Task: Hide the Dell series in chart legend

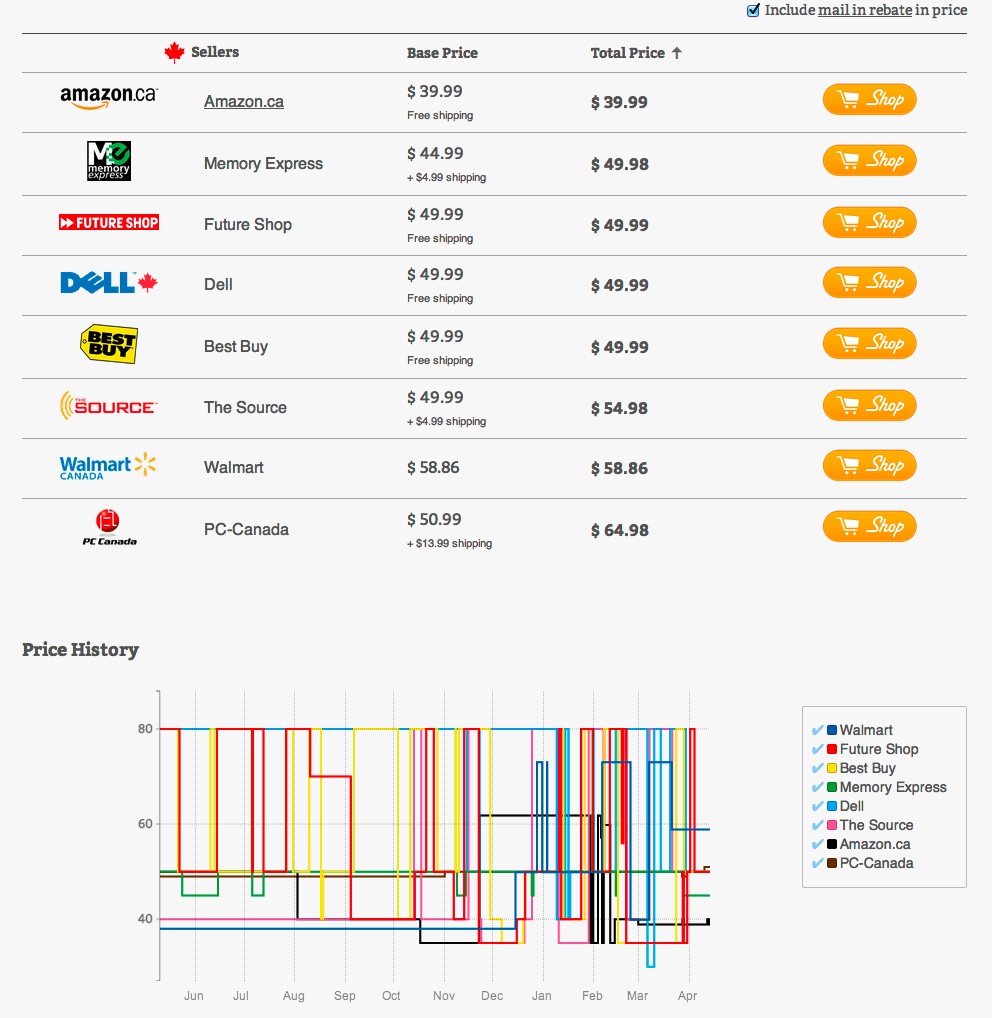Action: point(818,806)
